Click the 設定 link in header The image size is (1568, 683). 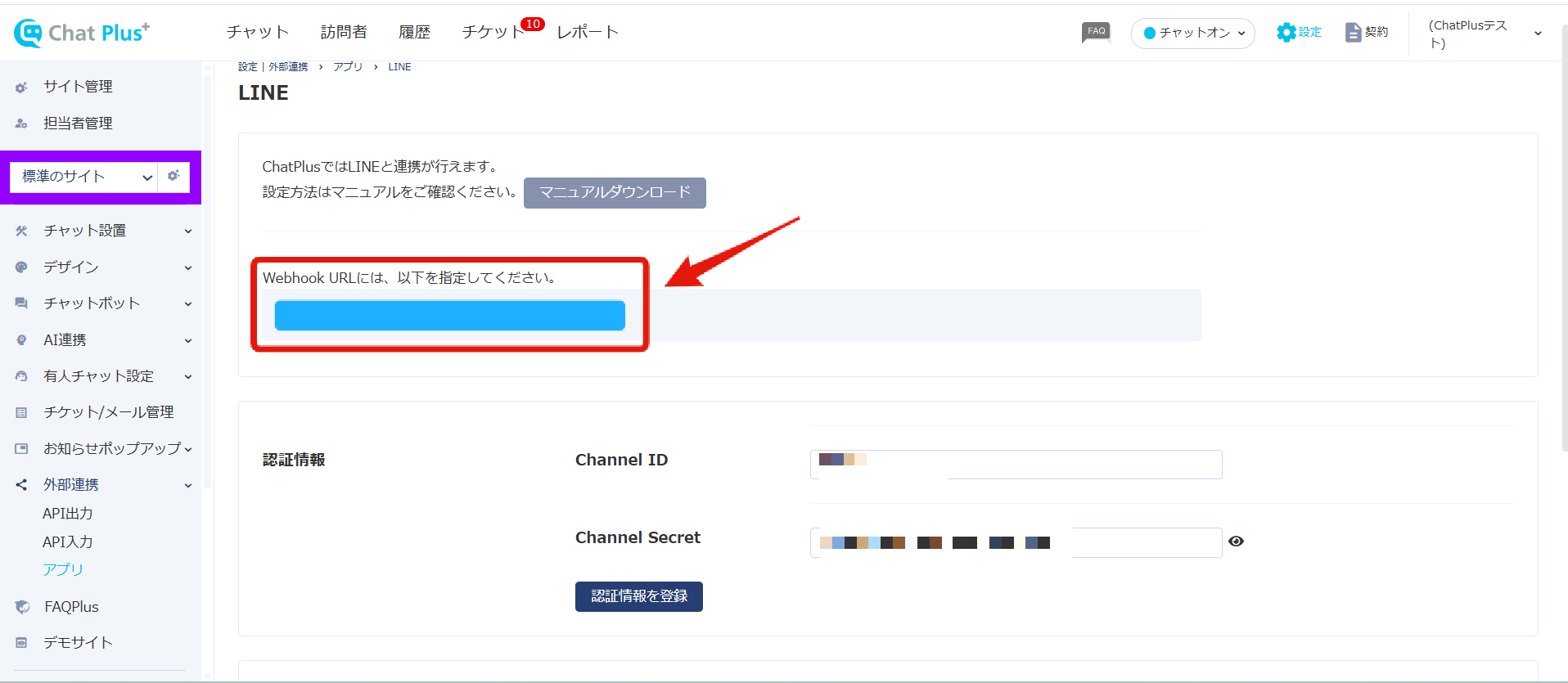click(1310, 32)
